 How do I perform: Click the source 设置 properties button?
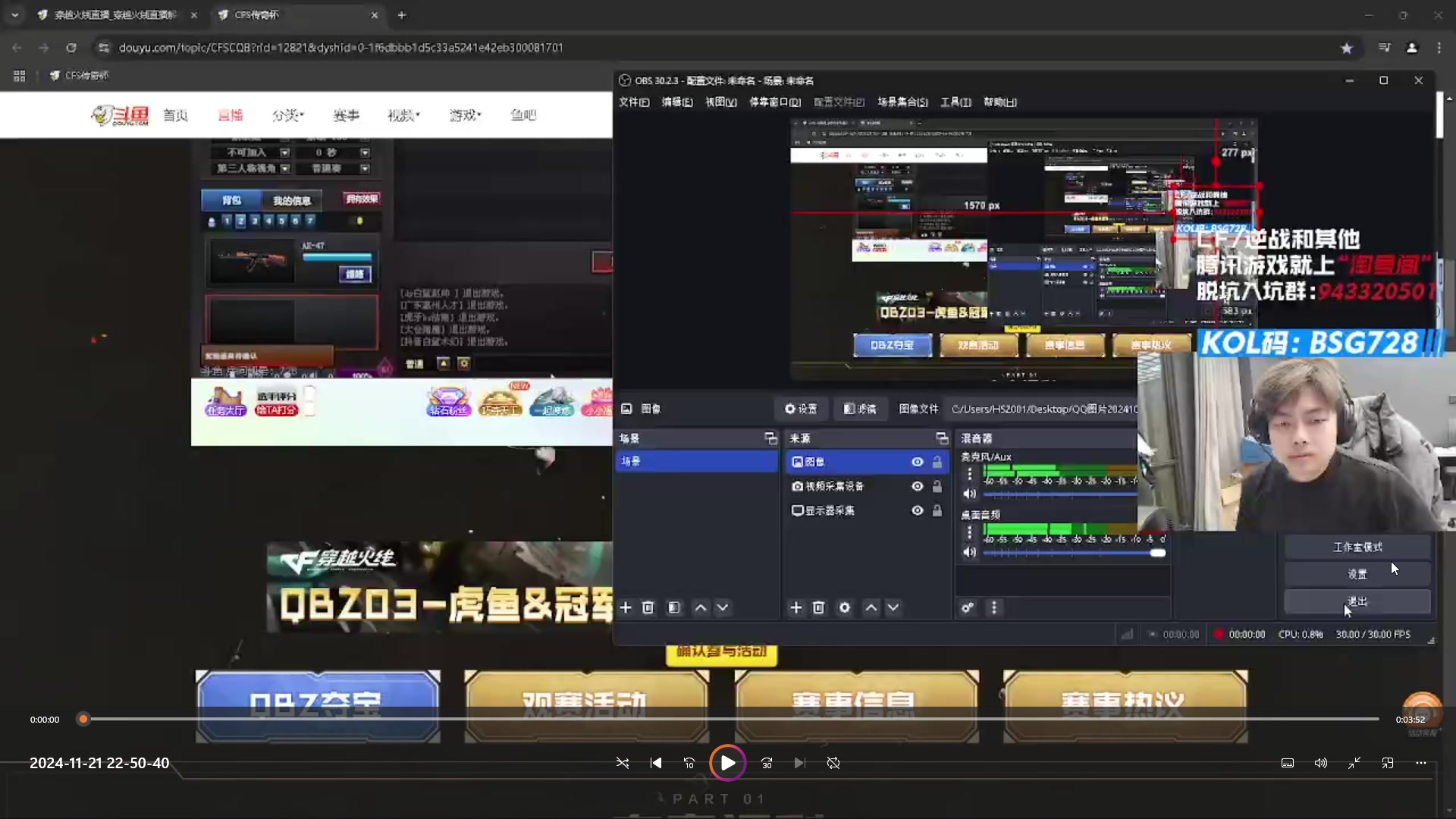802,409
